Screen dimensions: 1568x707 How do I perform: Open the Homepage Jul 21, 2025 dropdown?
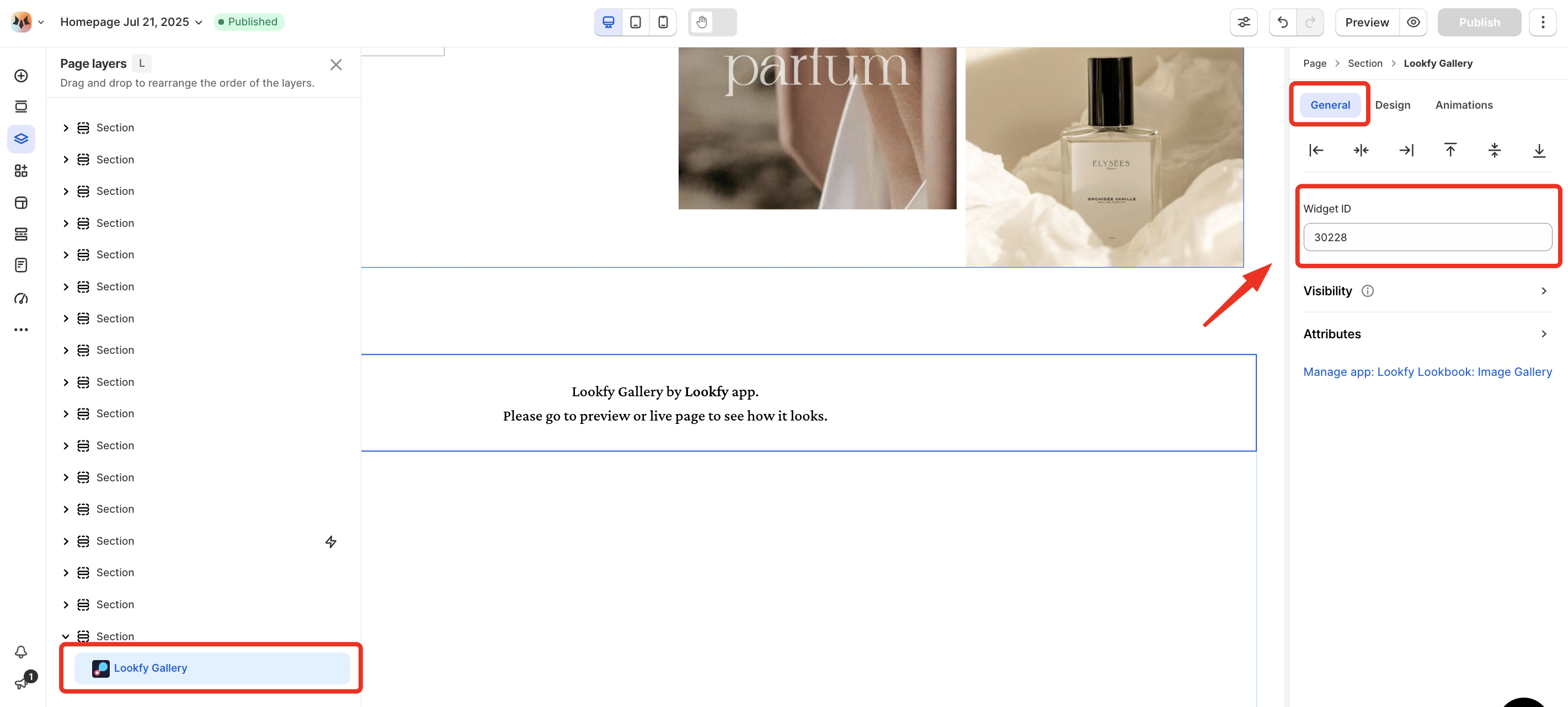(x=131, y=22)
